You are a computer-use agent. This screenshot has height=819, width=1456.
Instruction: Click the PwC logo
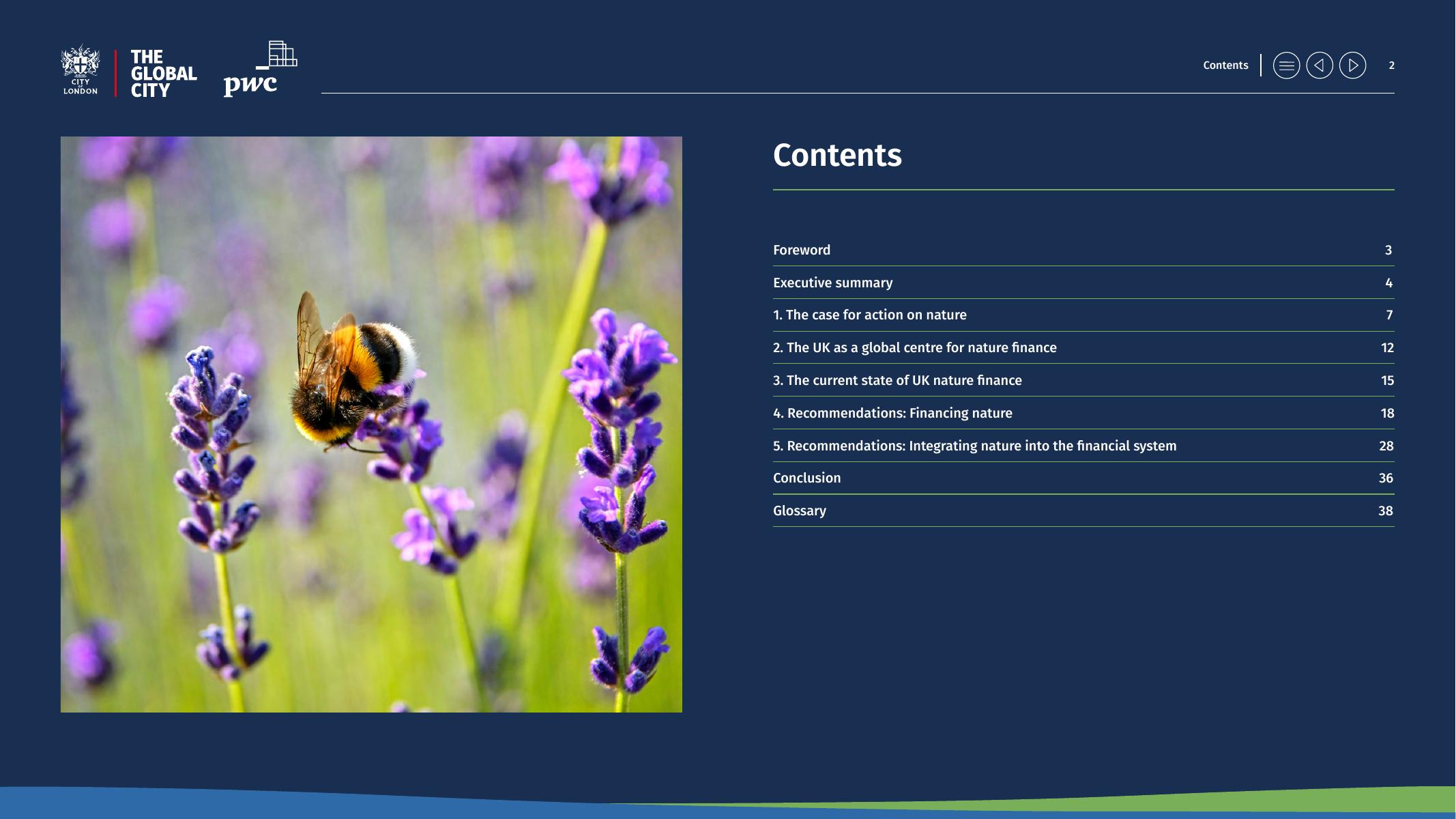pyautogui.click(x=259, y=70)
